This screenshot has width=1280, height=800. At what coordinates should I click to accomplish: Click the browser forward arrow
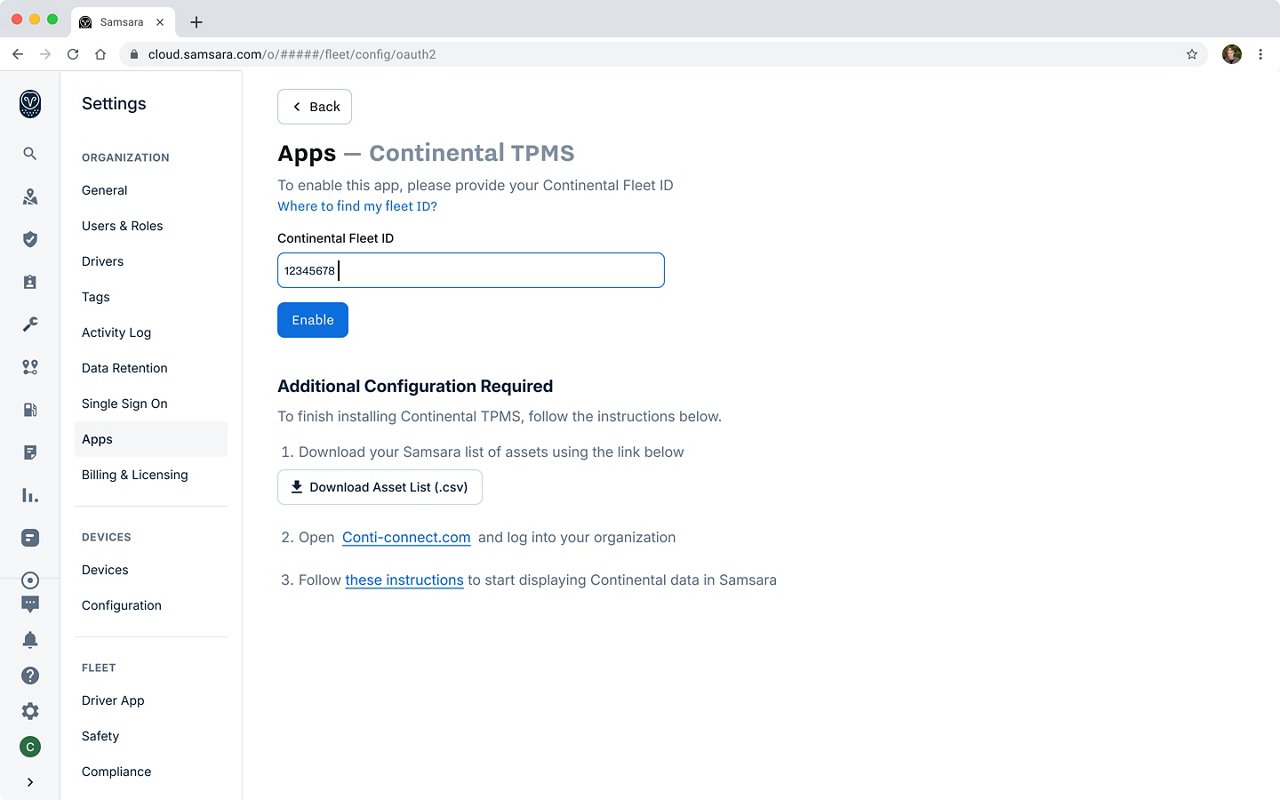tap(45, 54)
